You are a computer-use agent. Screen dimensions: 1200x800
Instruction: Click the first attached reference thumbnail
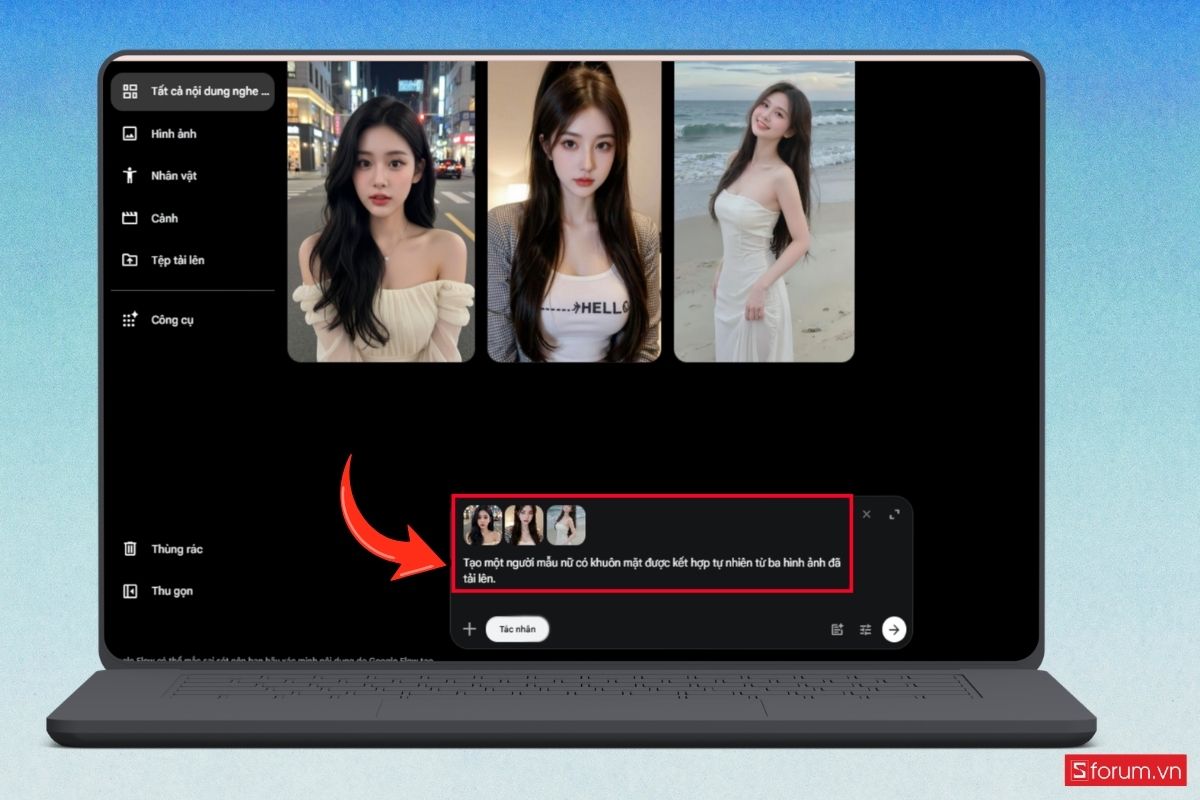pyautogui.click(x=482, y=525)
